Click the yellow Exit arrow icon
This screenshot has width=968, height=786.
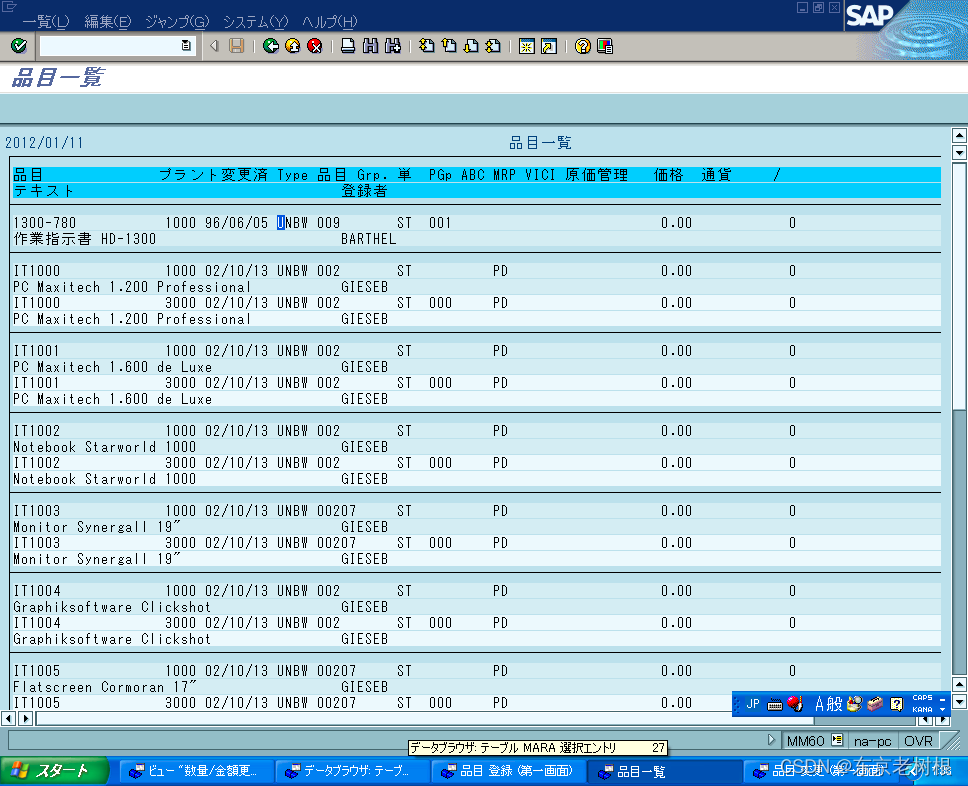(293, 46)
